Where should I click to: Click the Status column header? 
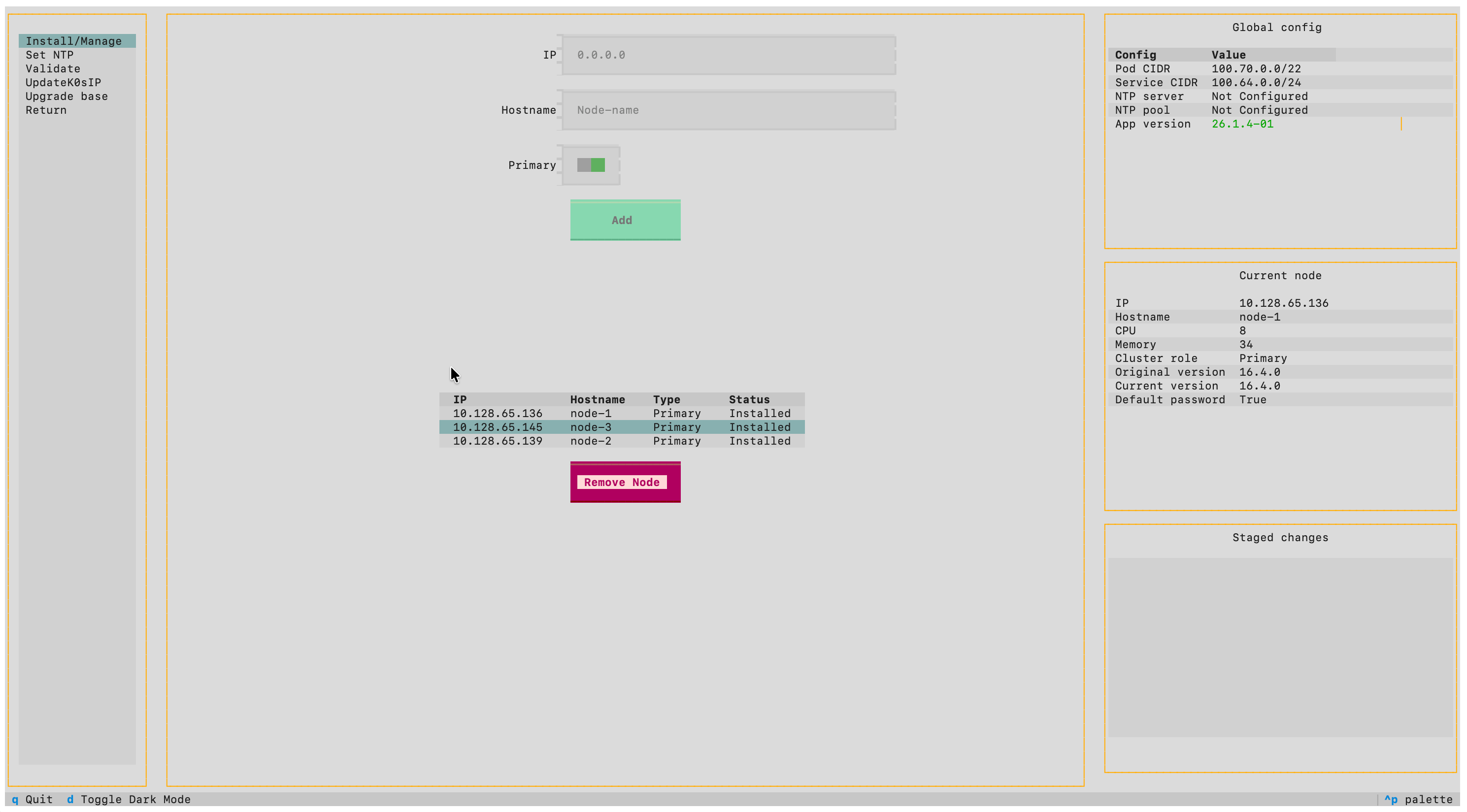[x=749, y=399]
